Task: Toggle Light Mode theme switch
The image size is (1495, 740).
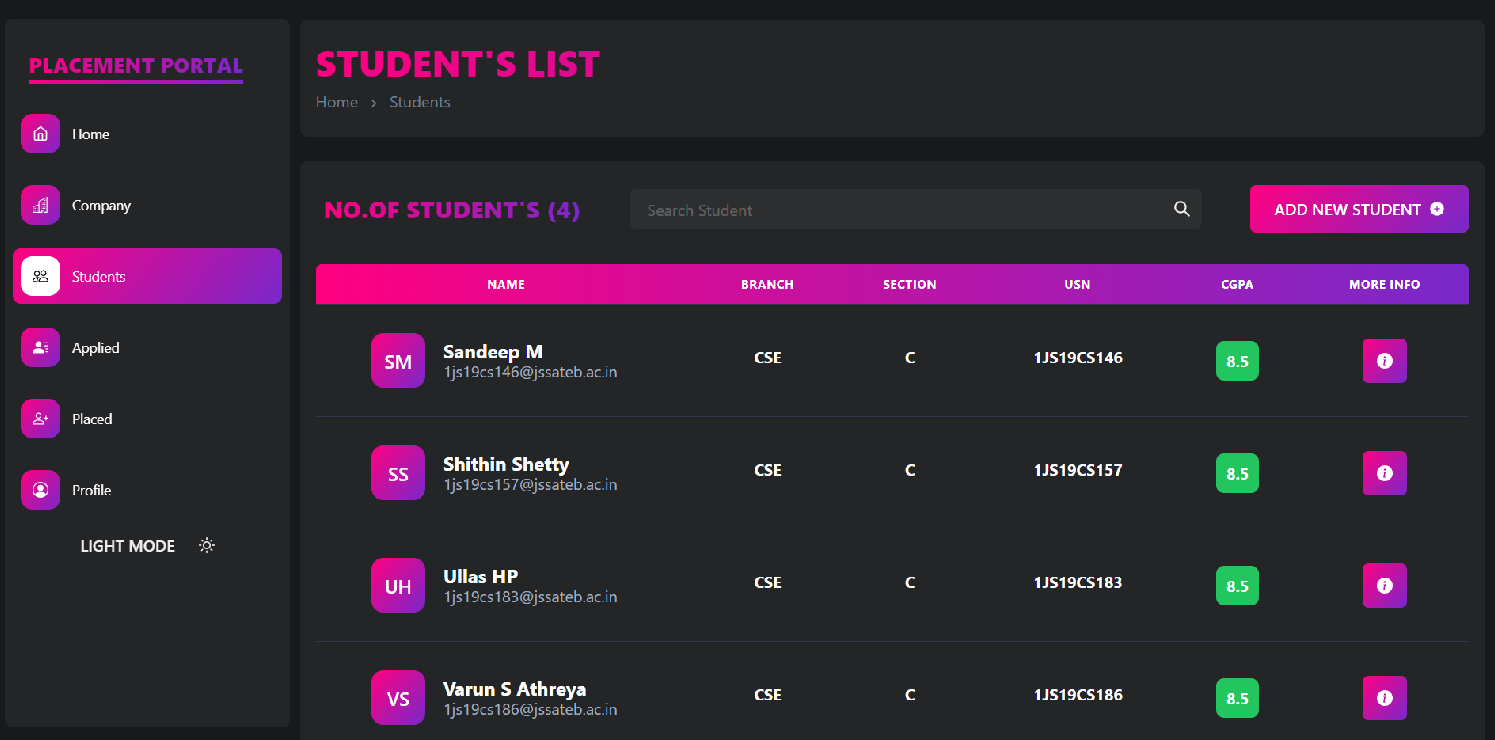Action: (x=207, y=546)
